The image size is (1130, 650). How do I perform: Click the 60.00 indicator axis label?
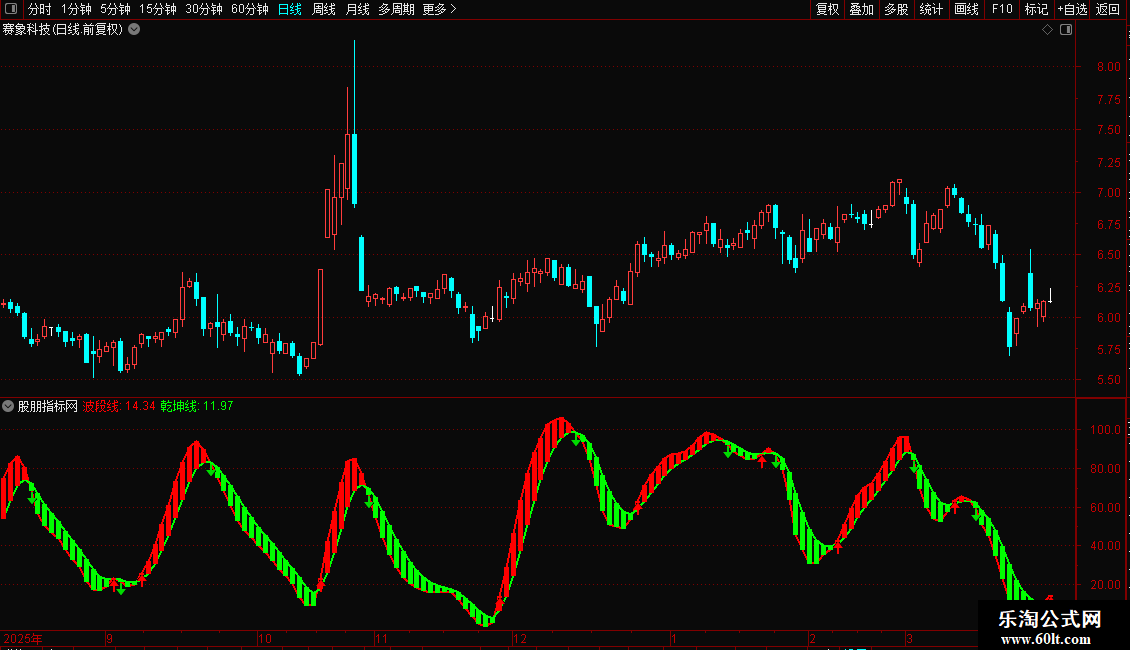(1106, 507)
